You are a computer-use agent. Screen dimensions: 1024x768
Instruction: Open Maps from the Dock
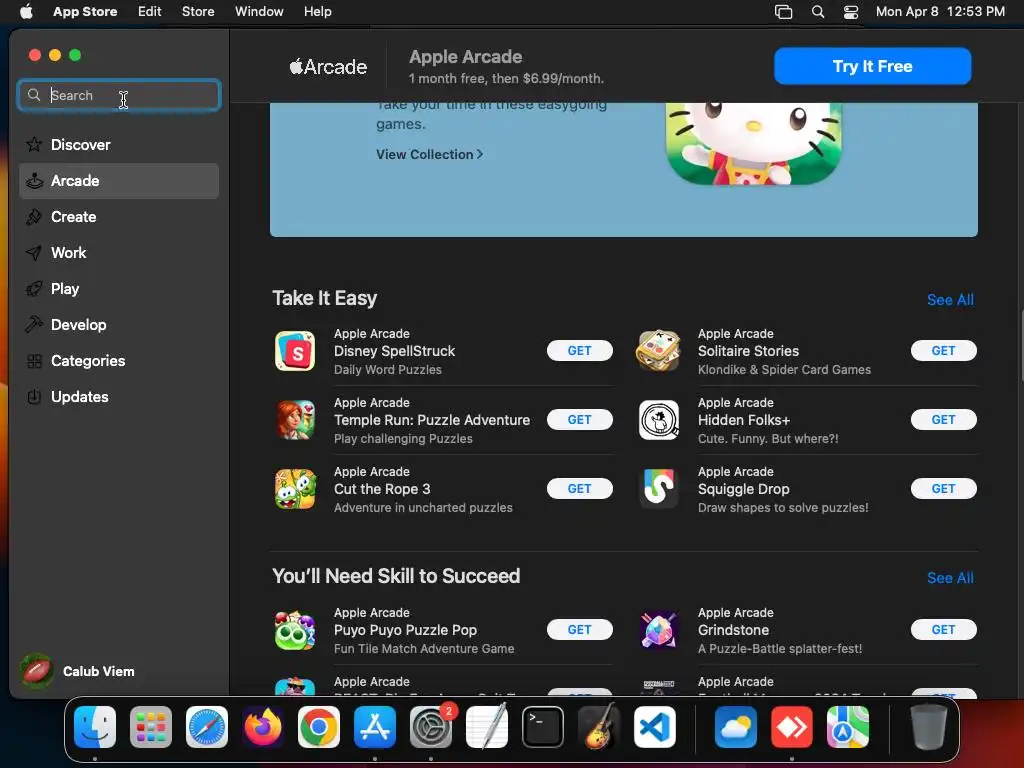click(x=848, y=727)
